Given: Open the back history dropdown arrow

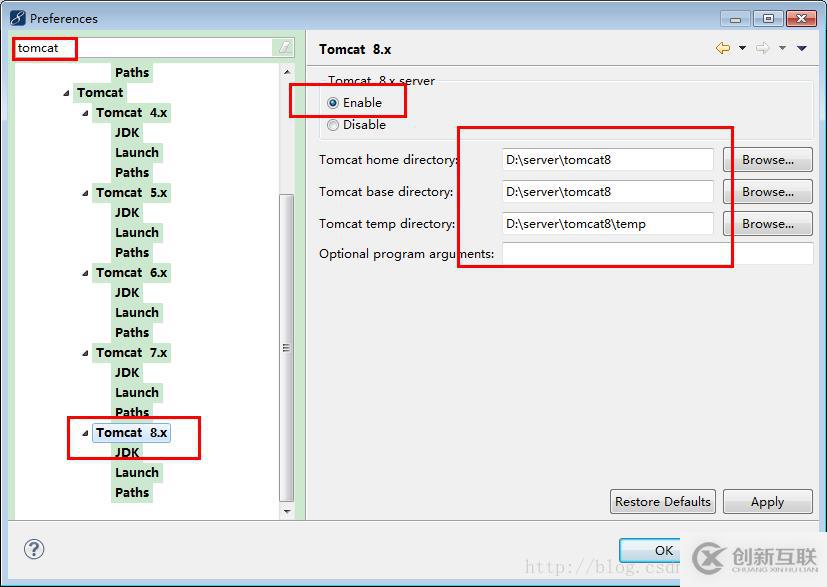Looking at the screenshot, I should (x=742, y=49).
